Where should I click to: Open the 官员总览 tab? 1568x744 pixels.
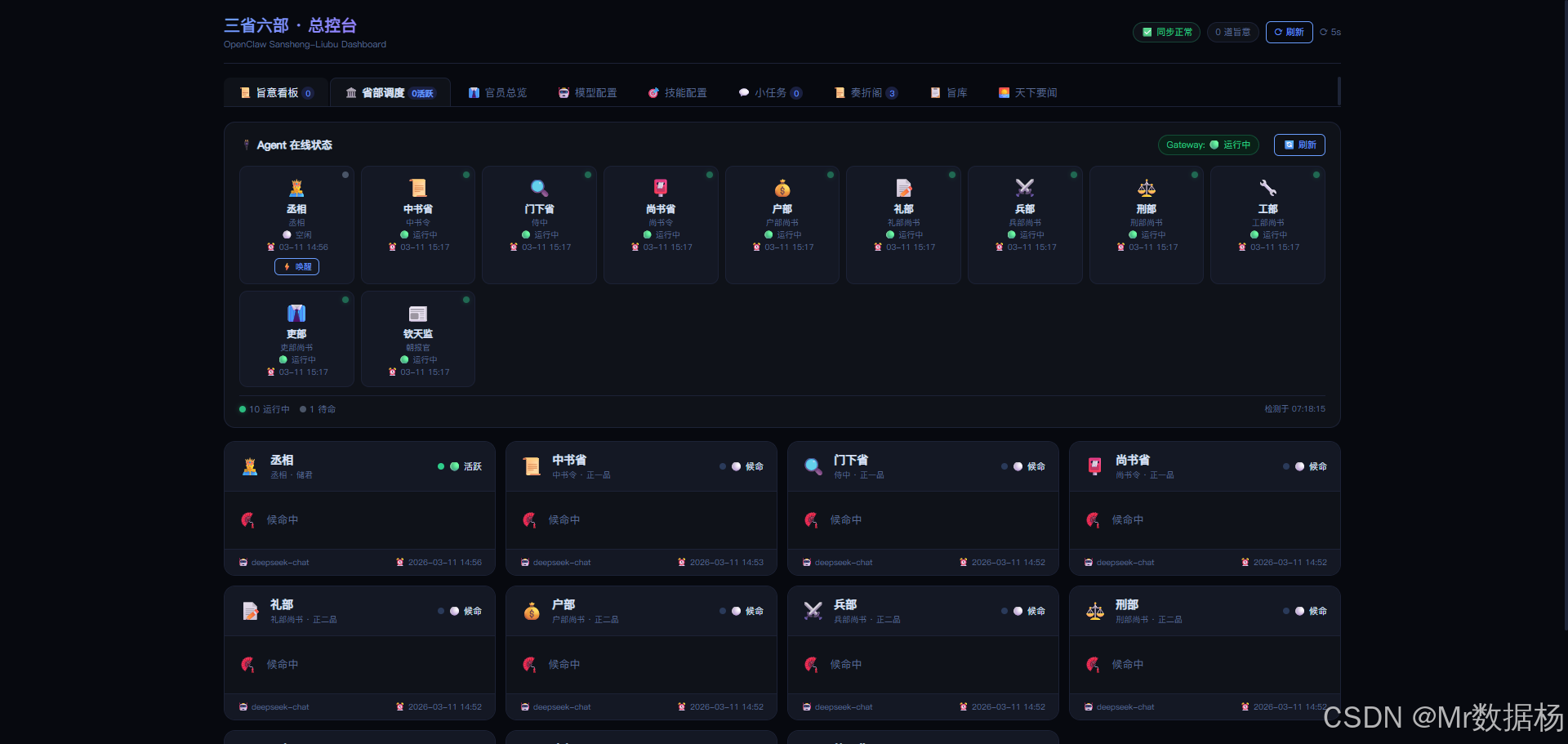497,92
